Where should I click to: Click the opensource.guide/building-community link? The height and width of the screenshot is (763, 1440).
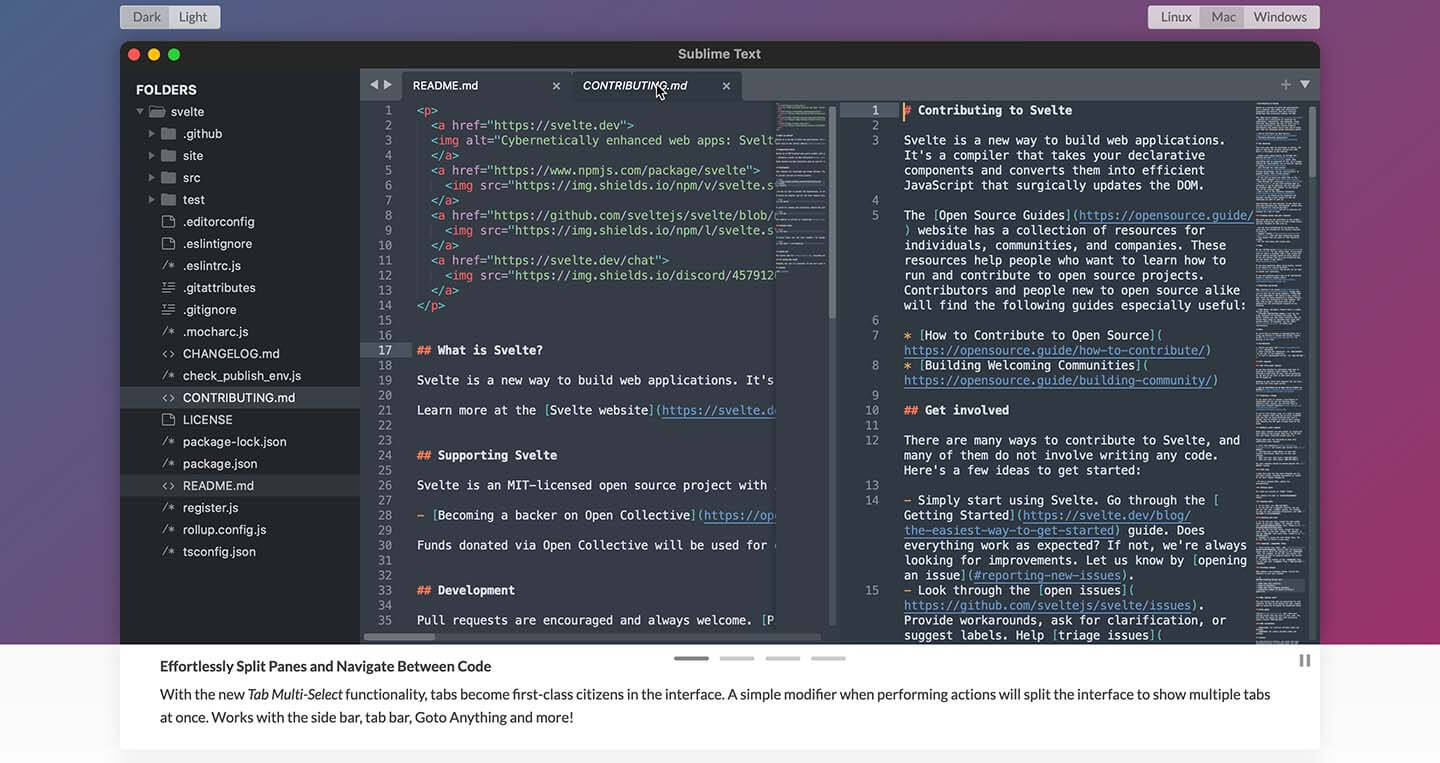pos(1058,381)
